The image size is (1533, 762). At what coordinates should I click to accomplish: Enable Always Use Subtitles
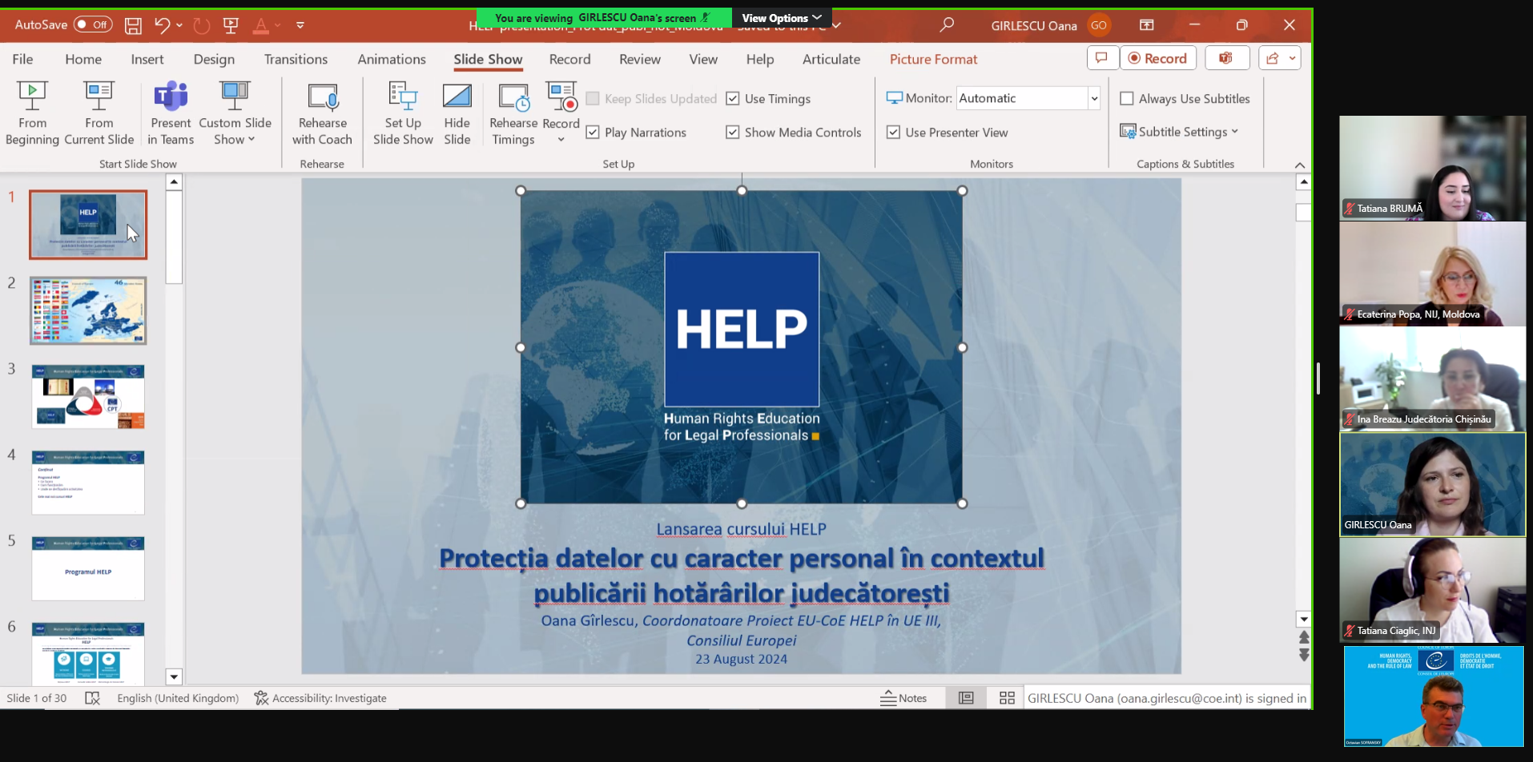coord(1128,98)
